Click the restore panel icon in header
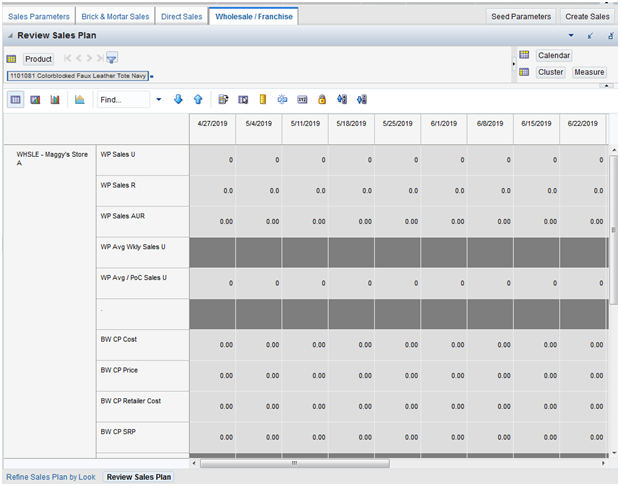The image size is (620, 486). tap(590, 36)
